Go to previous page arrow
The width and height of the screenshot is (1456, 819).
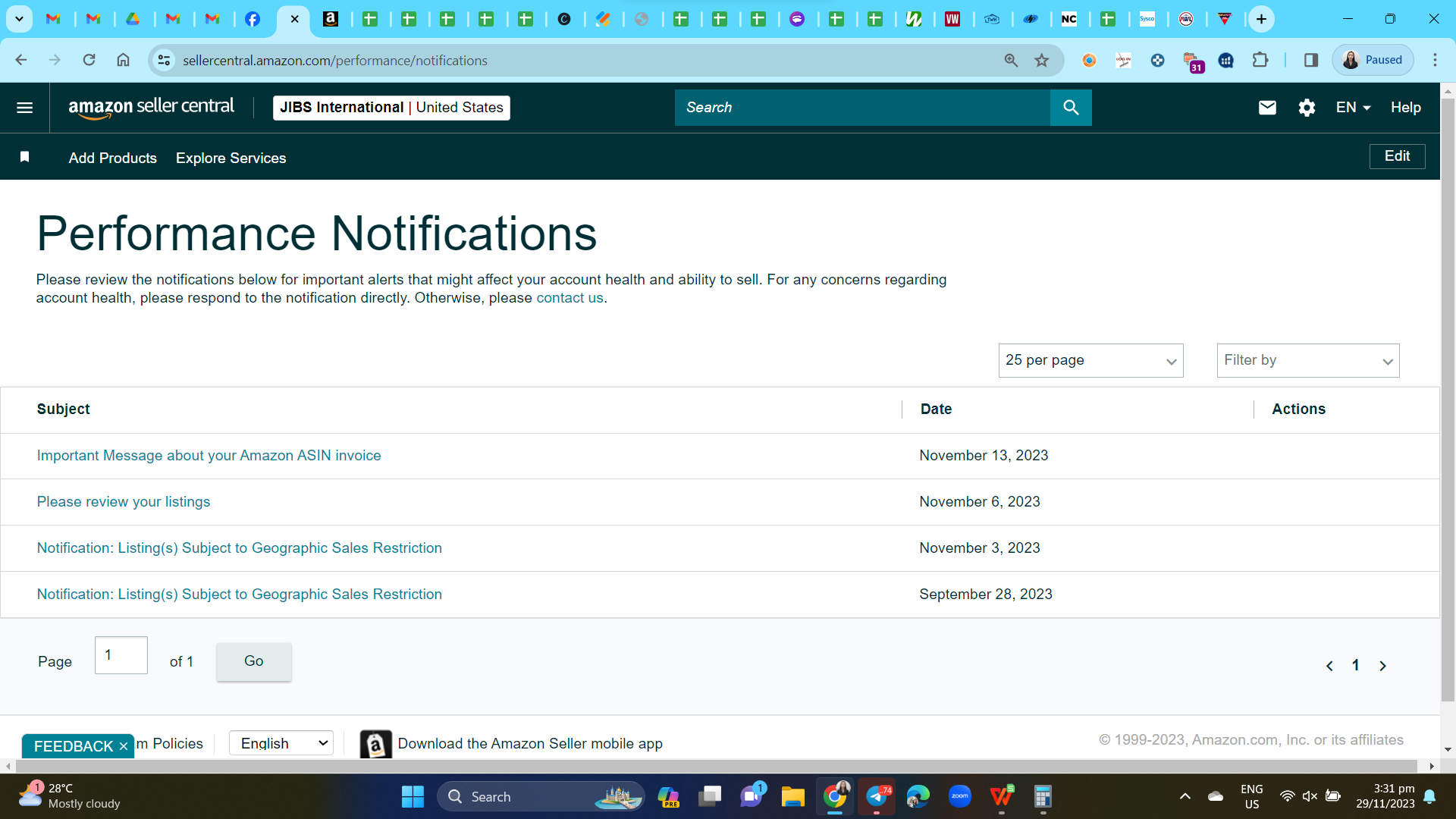click(1329, 666)
